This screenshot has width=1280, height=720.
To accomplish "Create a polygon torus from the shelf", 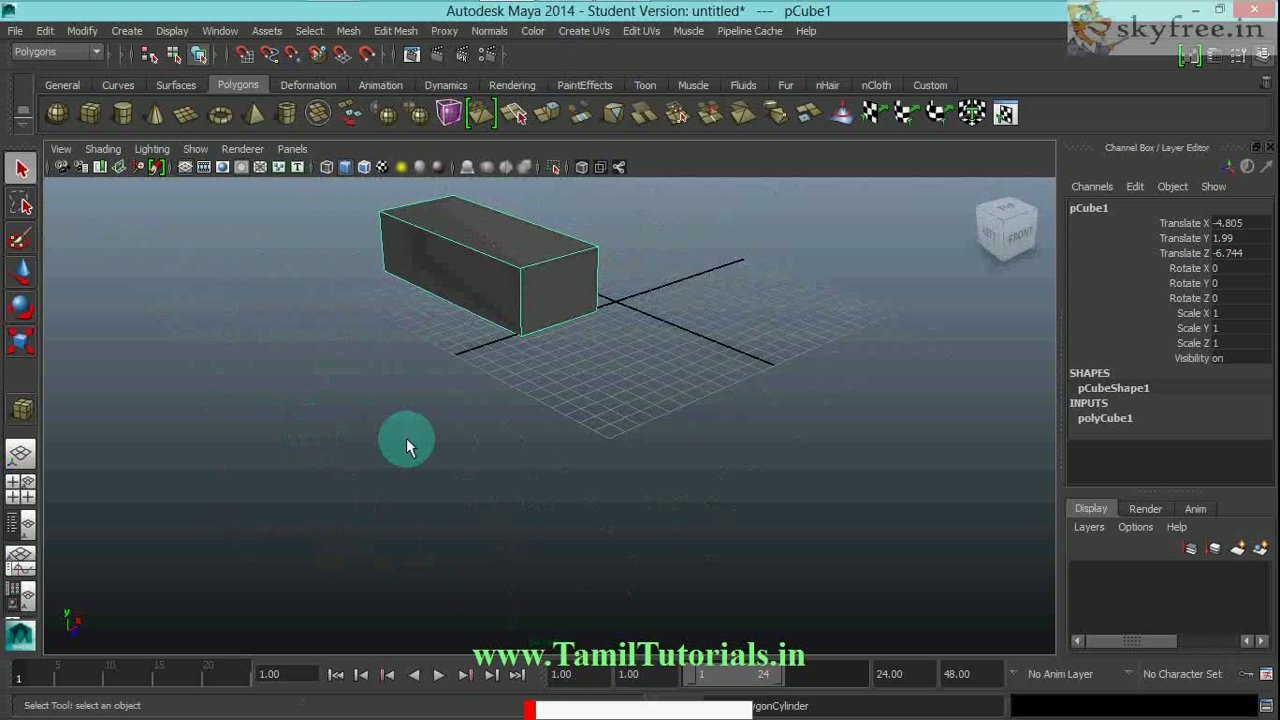I will tap(220, 114).
